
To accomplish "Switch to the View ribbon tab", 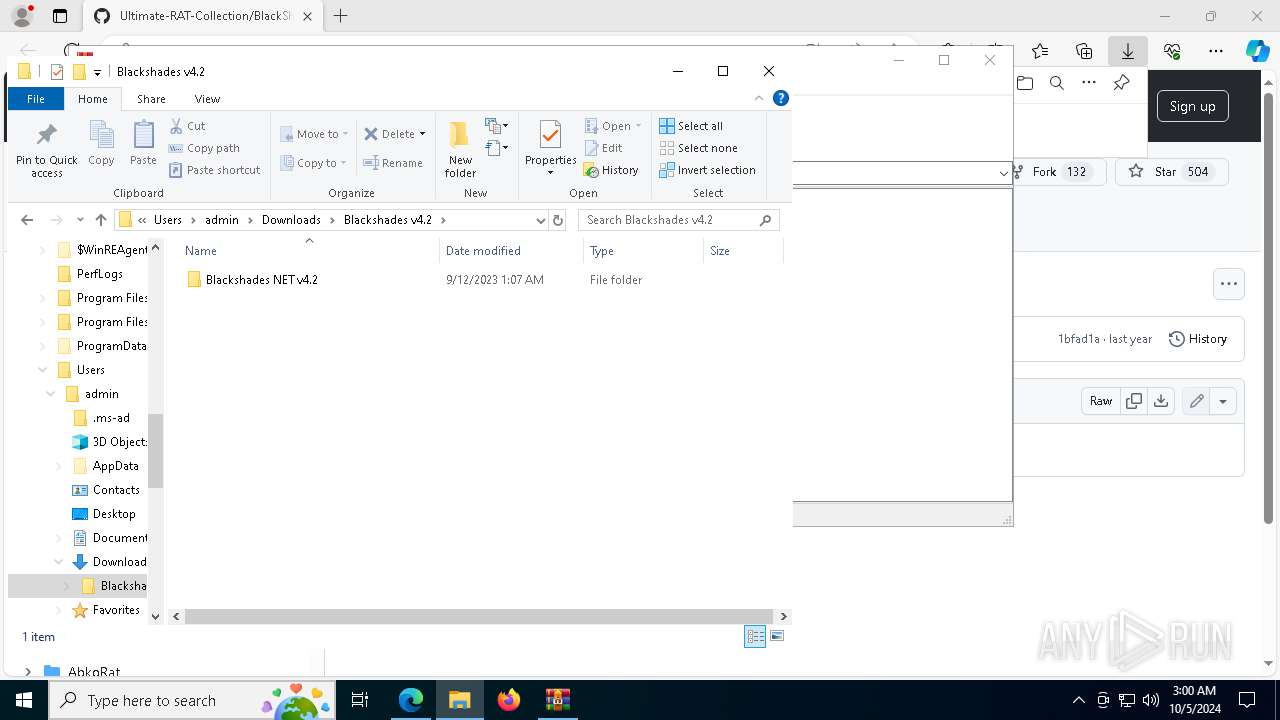I will pyautogui.click(x=207, y=99).
